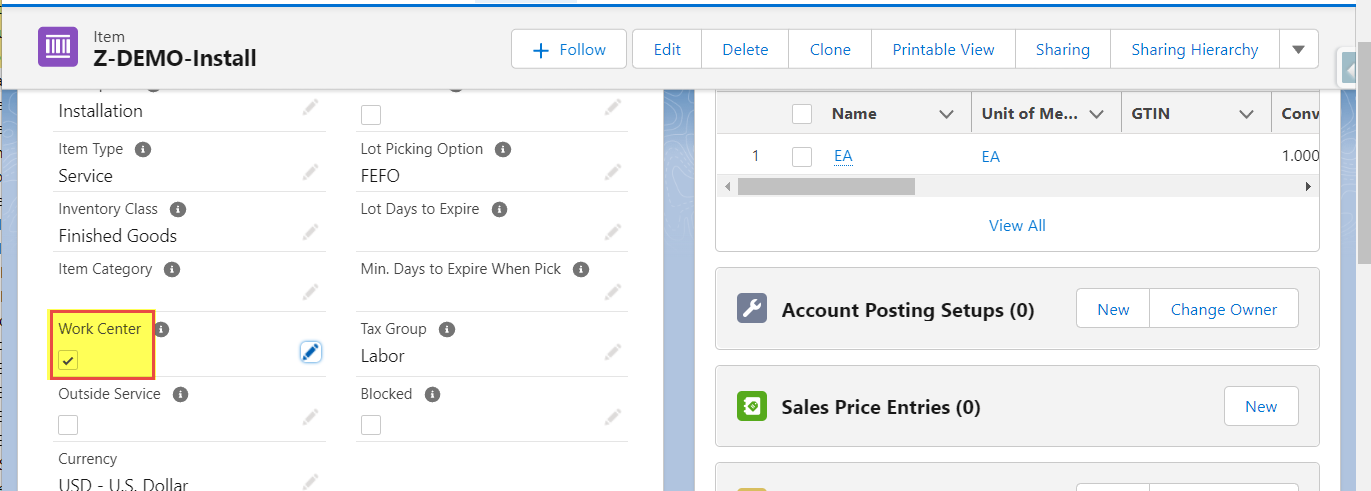Click the Account Posting Setups wrench icon
This screenshot has height=491, width=1371.
[751, 308]
